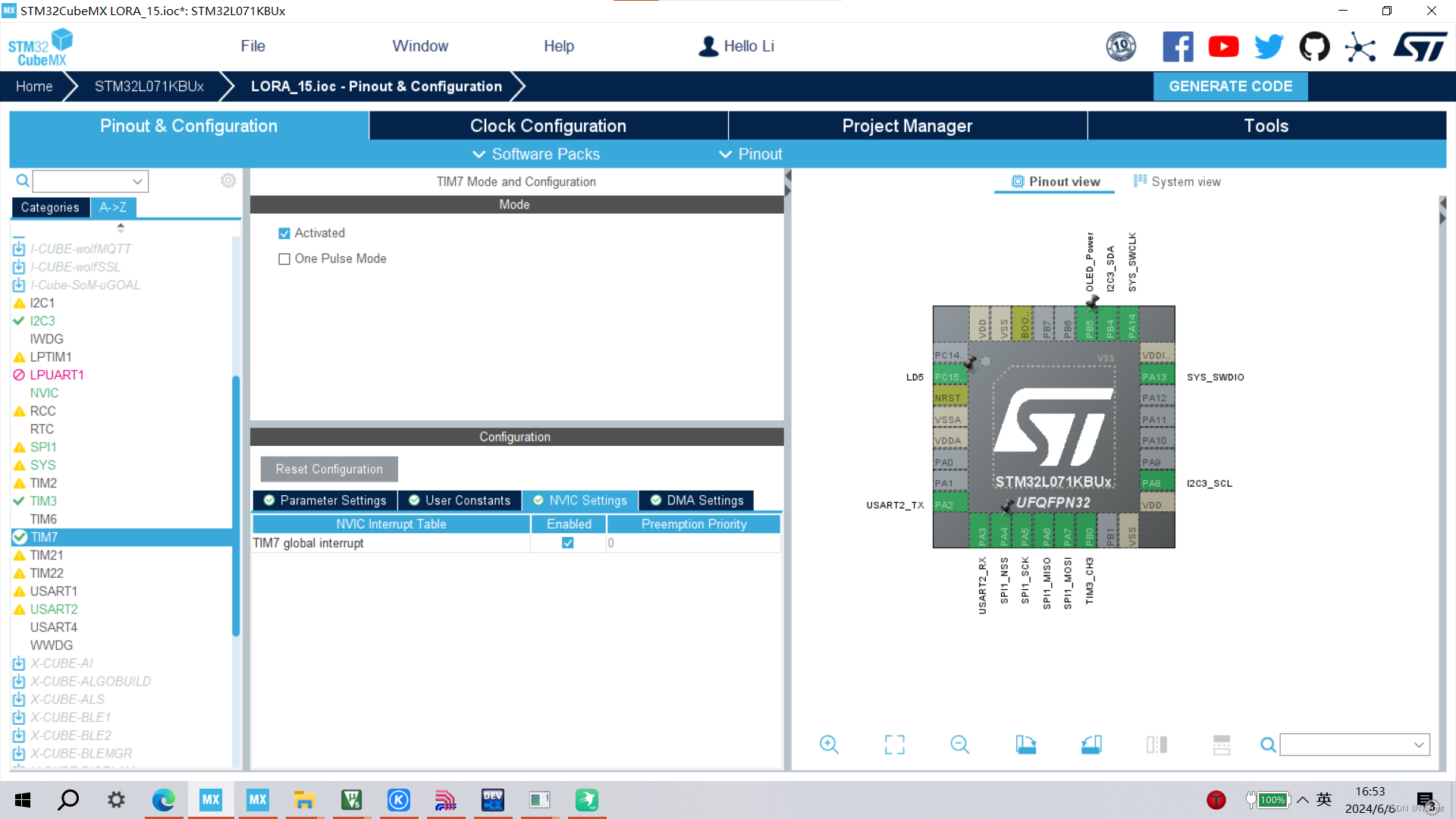The width and height of the screenshot is (1456, 819).
Task: Open User Constants tab
Action: (x=460, y=500)
